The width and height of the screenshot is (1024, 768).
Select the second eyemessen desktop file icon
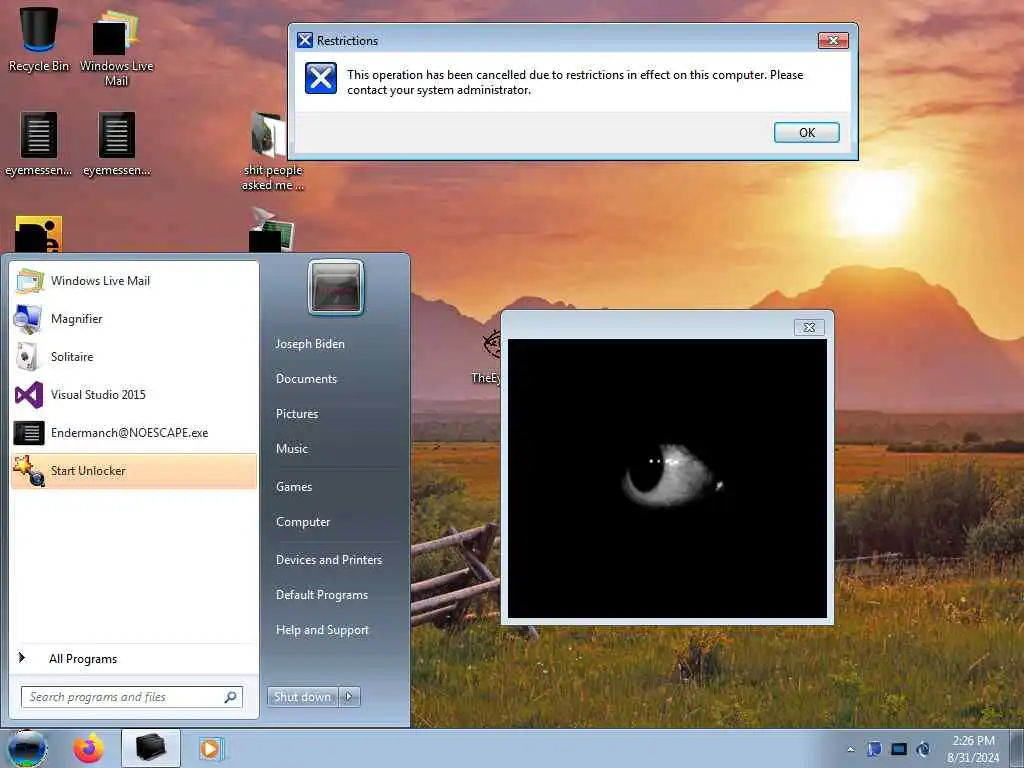point(117,144)
